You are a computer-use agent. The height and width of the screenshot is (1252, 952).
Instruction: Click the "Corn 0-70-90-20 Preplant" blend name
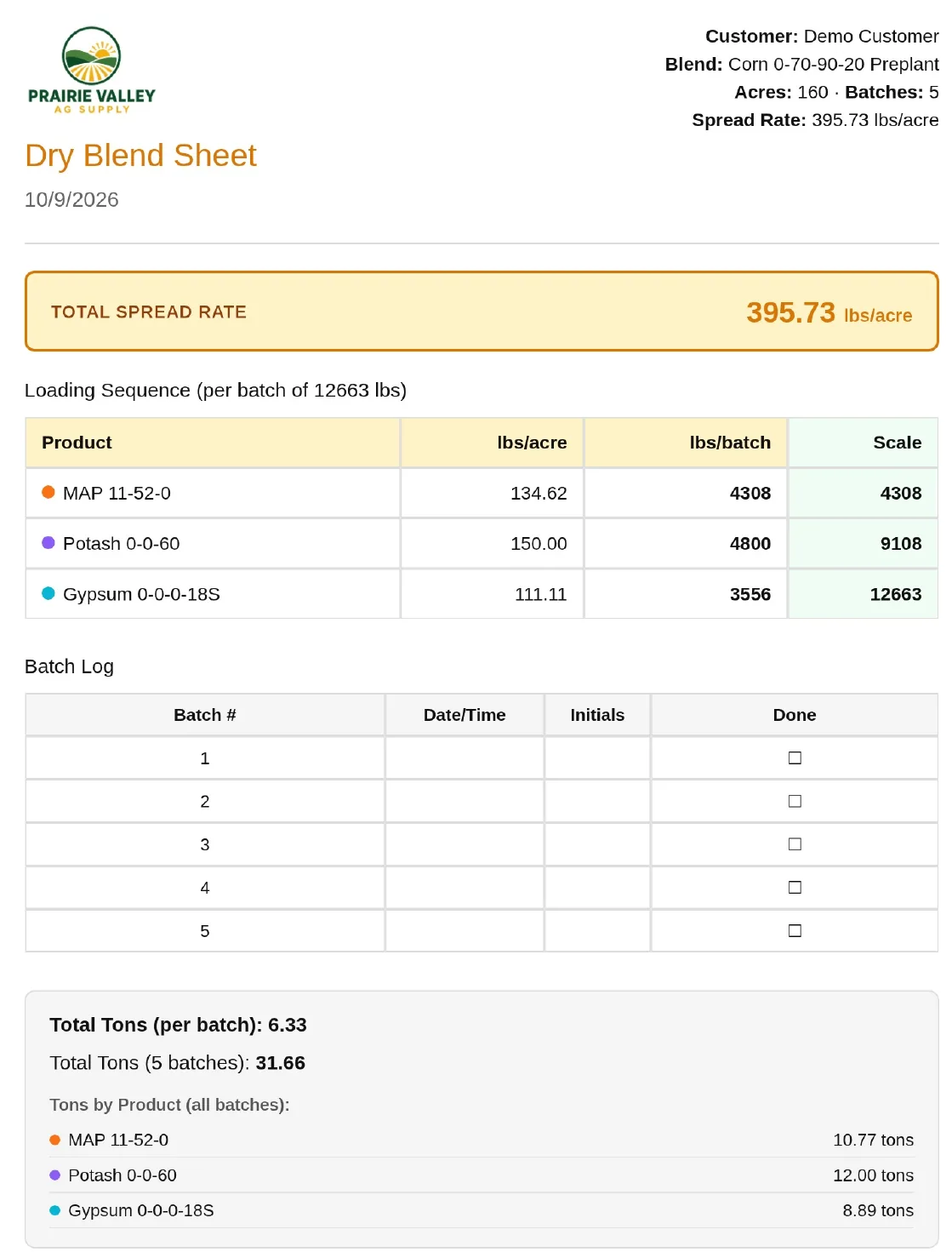click(834, 65)
